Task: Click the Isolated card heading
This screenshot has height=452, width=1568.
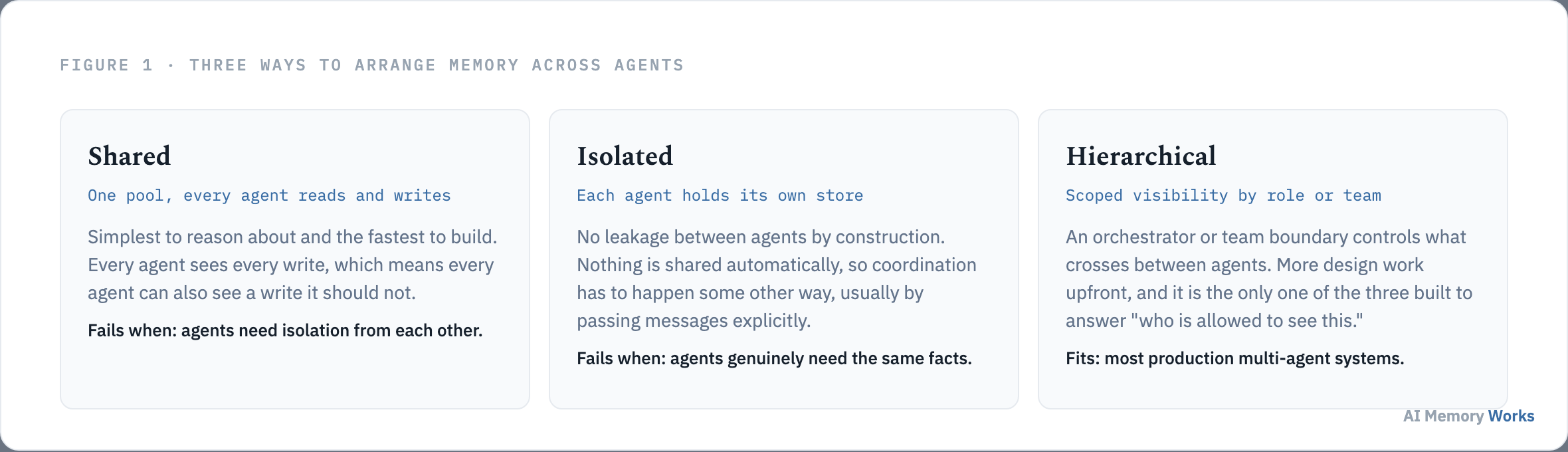Action: pyautogui.click(x=625, y=156)
